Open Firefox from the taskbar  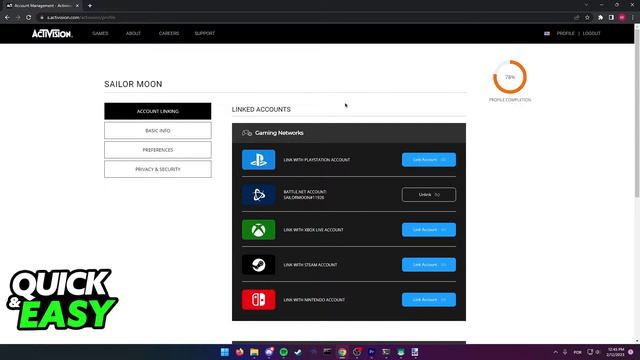point(240,352)
